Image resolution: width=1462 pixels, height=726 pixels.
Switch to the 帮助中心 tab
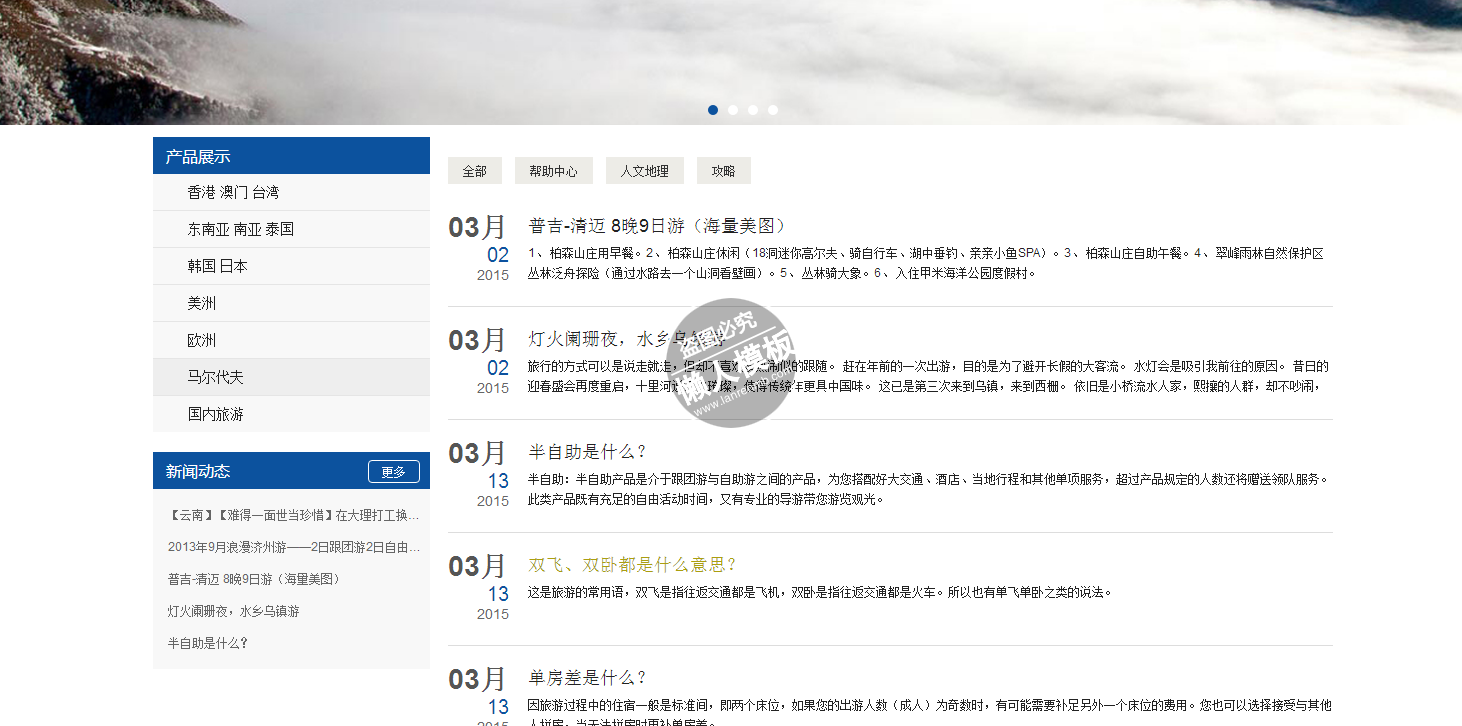click(x=554, y=171)
